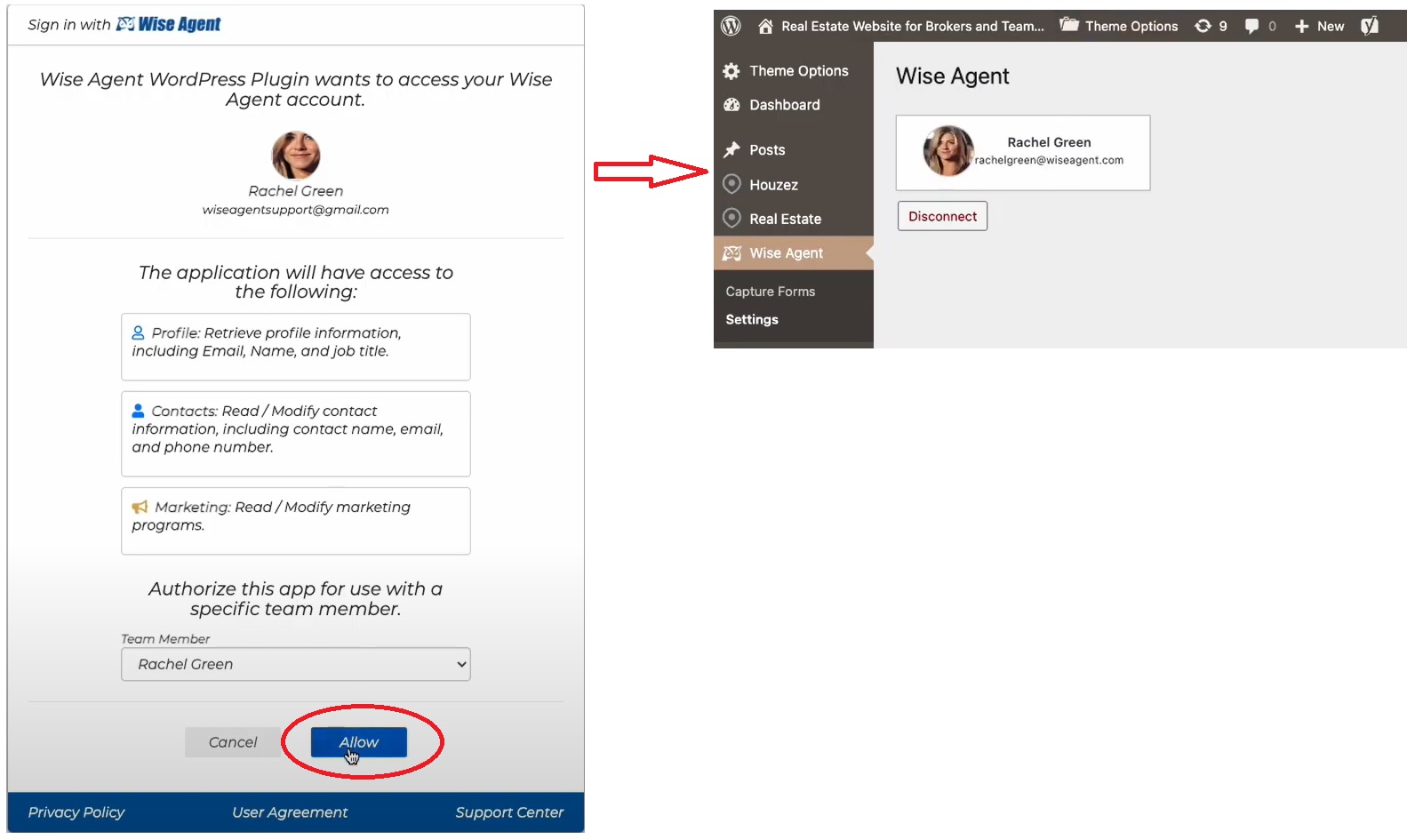
Task: Click the Wise Agent logo in sign-in header
Action: (169, 24)
